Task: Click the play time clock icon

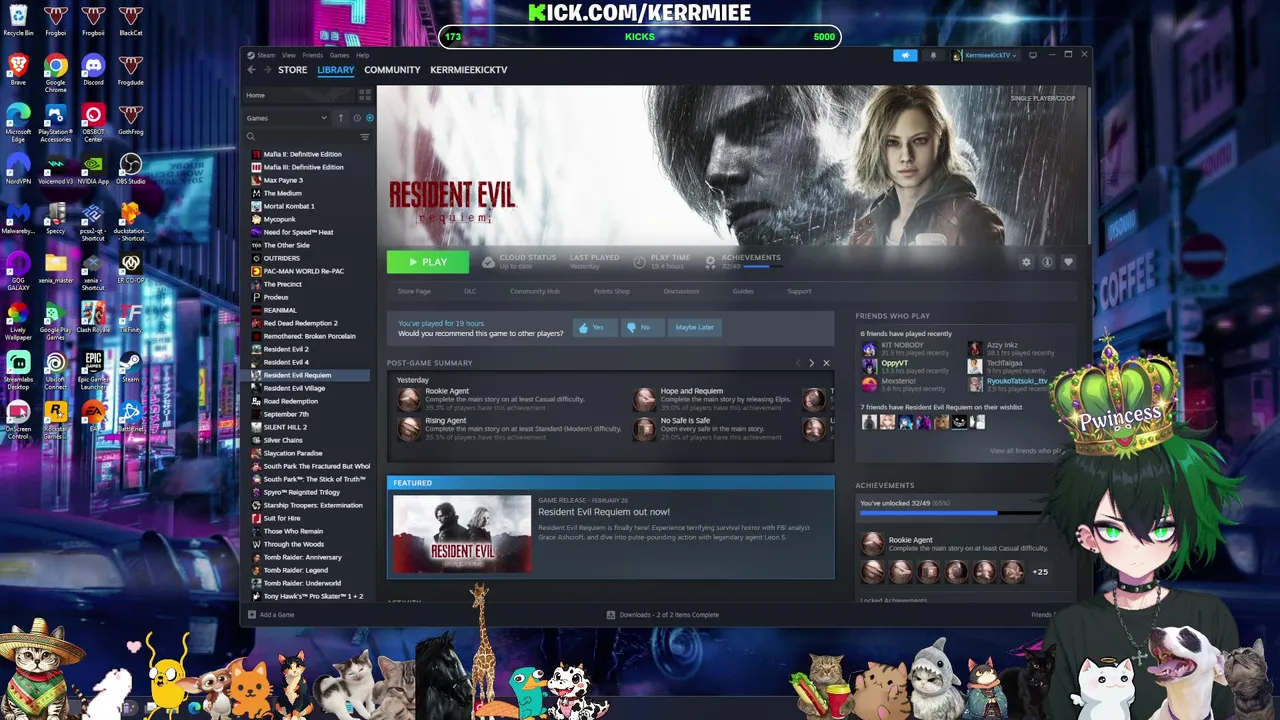Action: point(639,262)
